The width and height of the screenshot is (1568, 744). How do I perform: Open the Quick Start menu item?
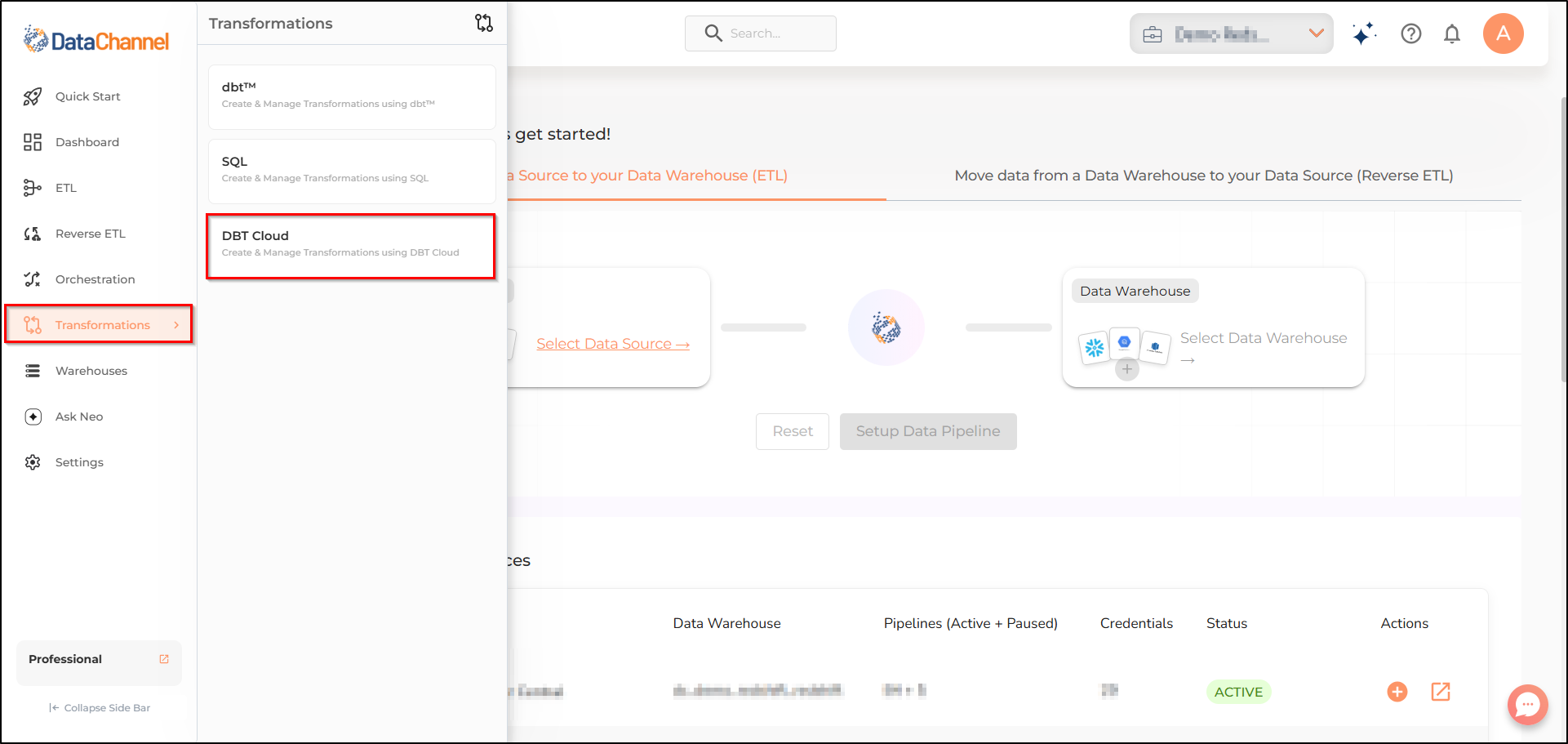(x=100, y=96)
